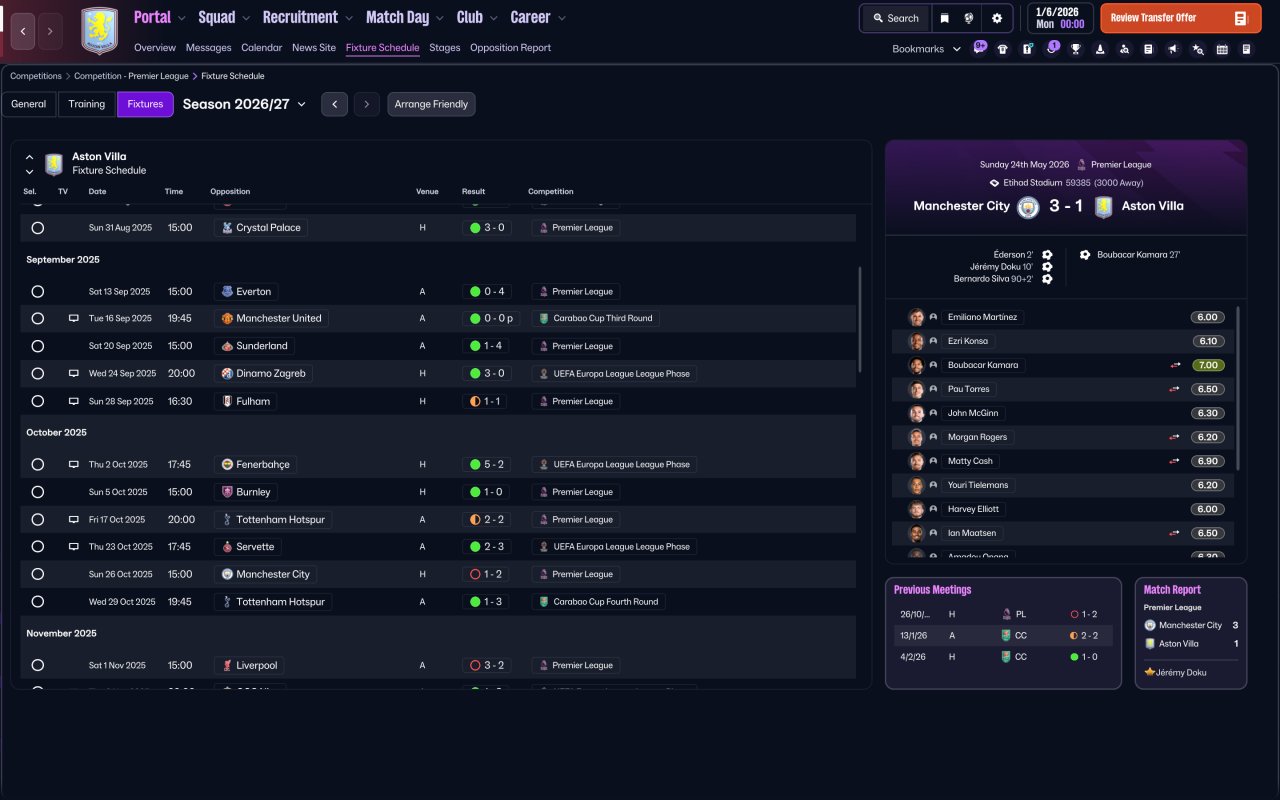This screenshot has height=800, width=1280.
Task: Open the globe icon in top toolbar
Action: tap(969, 18)
